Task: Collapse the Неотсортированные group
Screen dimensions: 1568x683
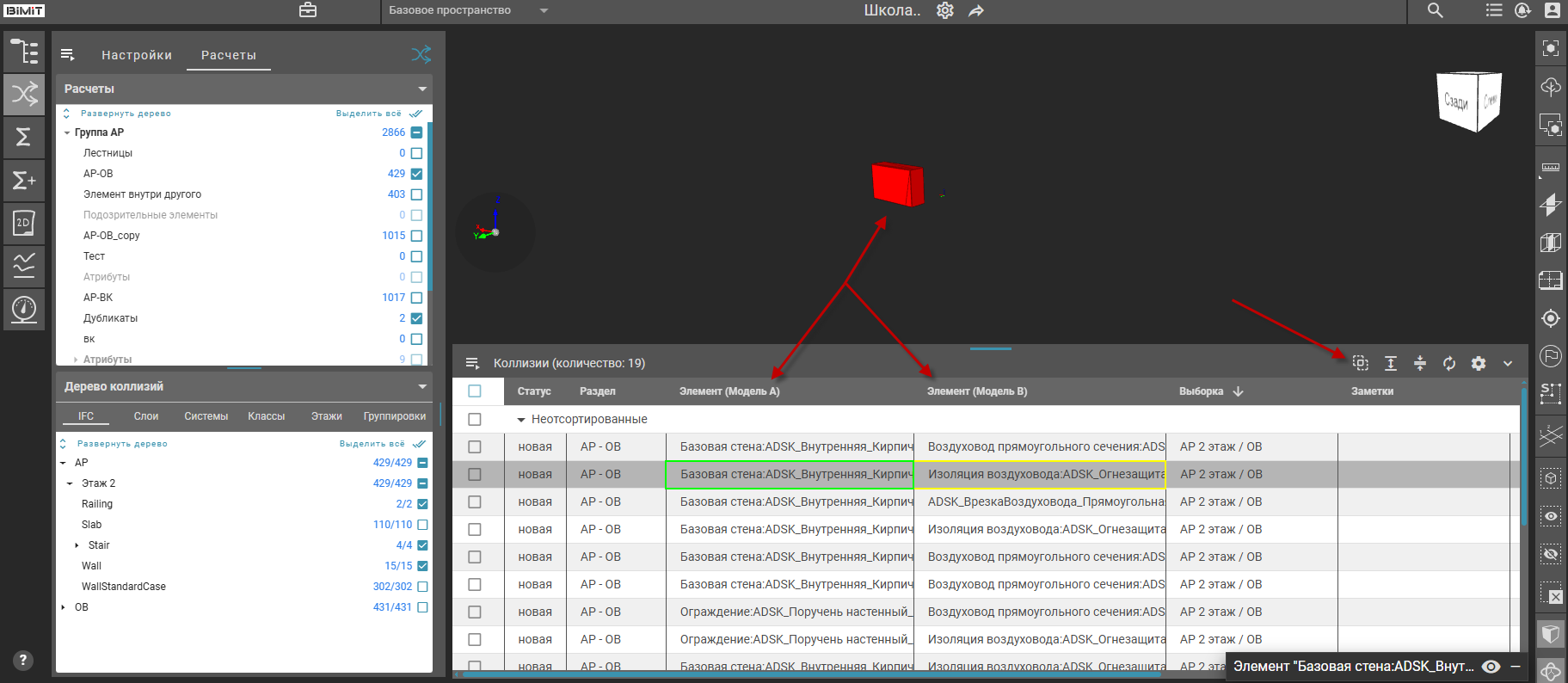Action: [520, 420]
